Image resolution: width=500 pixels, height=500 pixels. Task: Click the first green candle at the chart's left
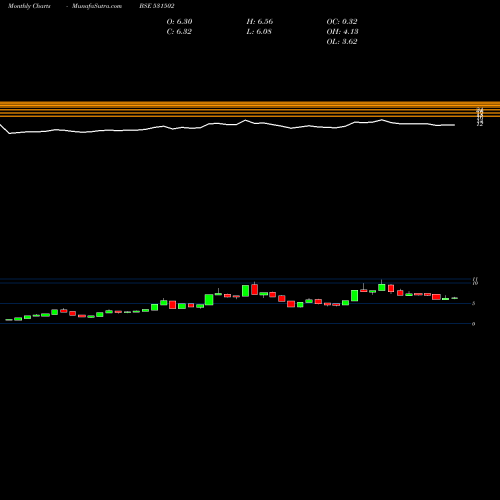(x=9, y=320)
